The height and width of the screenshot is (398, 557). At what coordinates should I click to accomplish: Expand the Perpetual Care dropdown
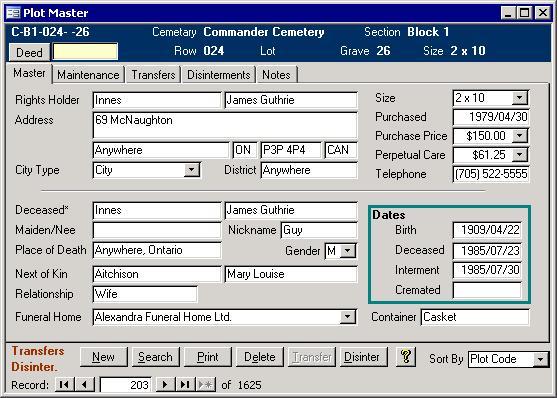[519, 155]
